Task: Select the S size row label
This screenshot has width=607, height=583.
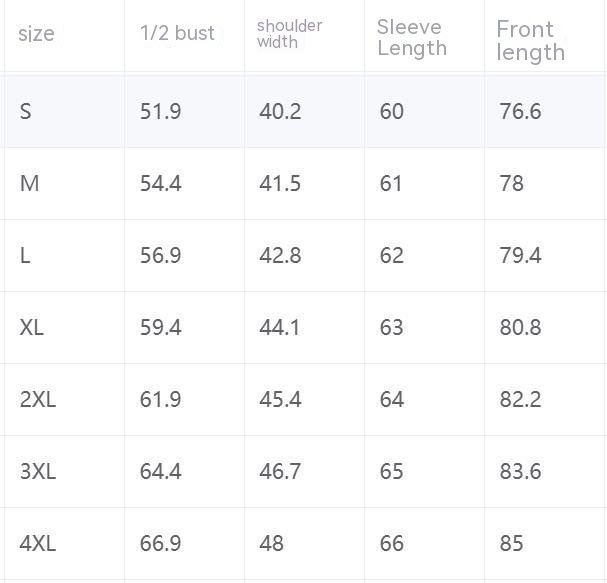Action: (26, 111)
